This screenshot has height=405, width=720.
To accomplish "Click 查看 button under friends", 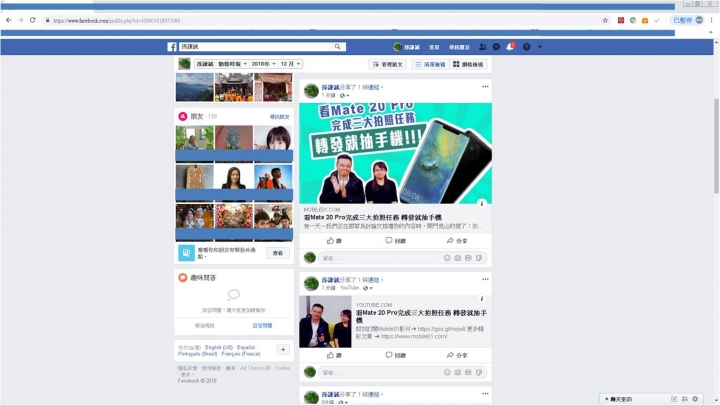I will (278, 253).
